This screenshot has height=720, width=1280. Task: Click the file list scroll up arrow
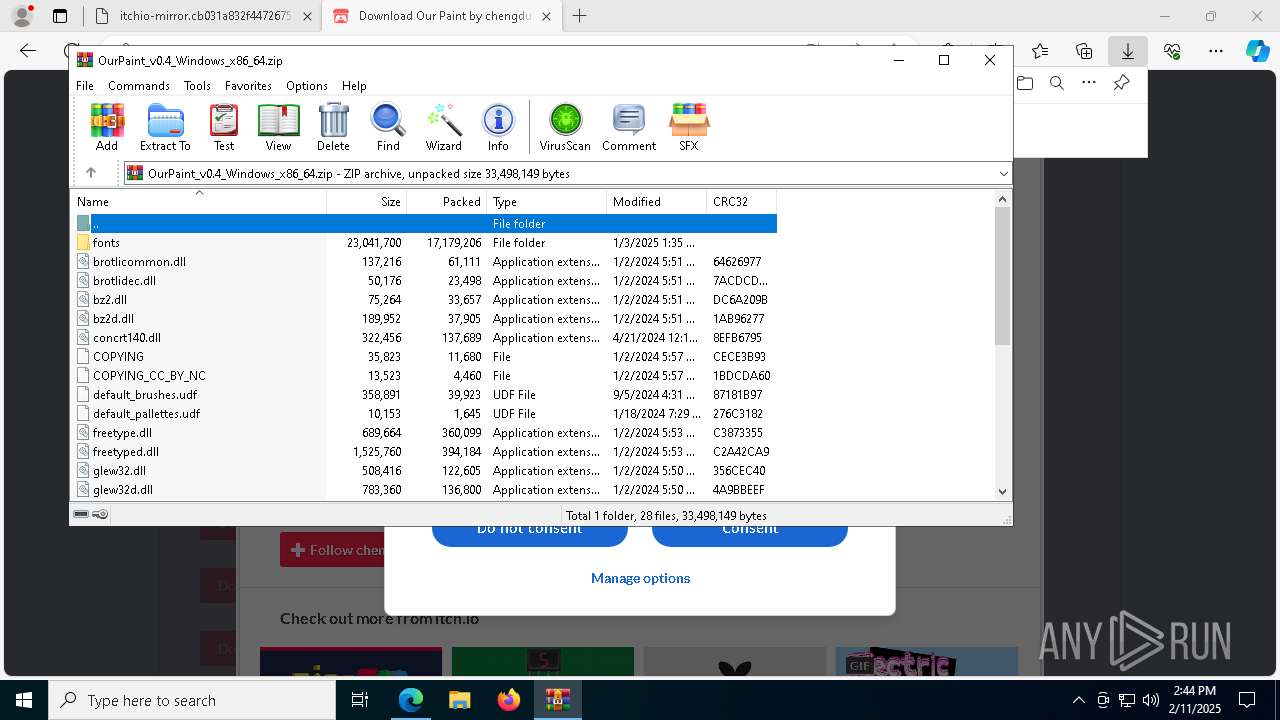[x=1003, y=199]
